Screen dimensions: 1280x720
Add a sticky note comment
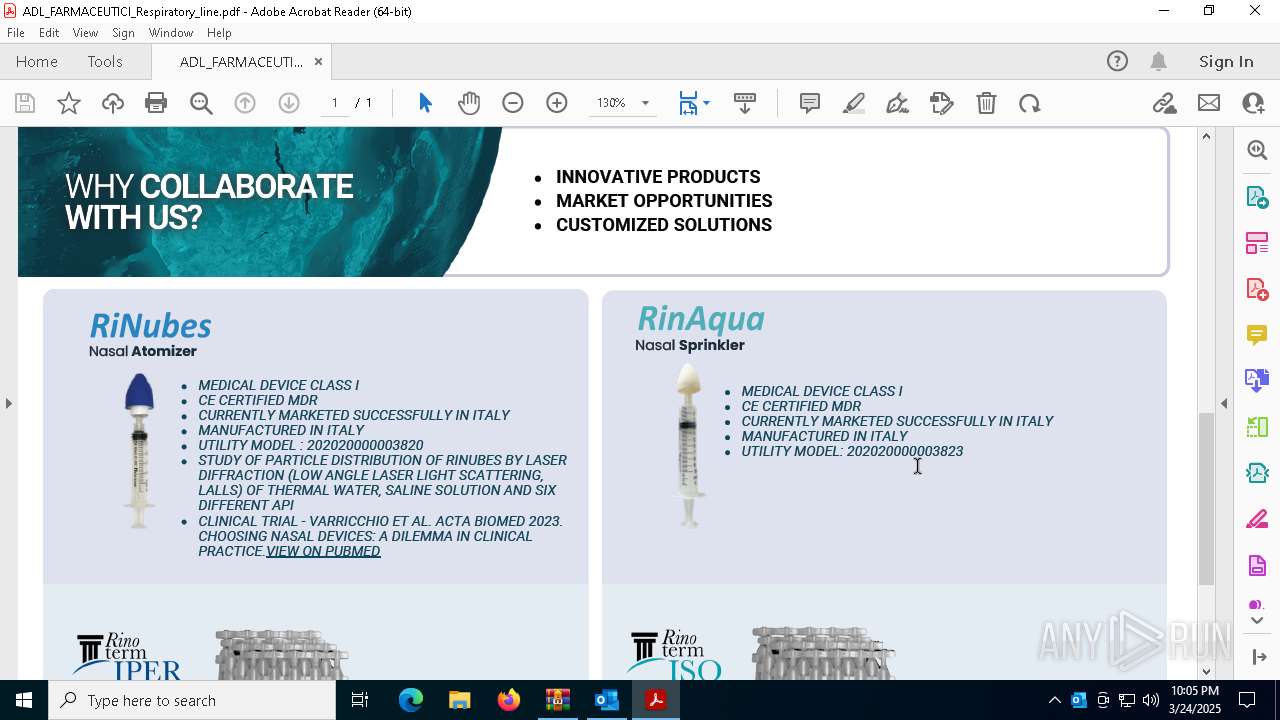(x=810, y=103)
